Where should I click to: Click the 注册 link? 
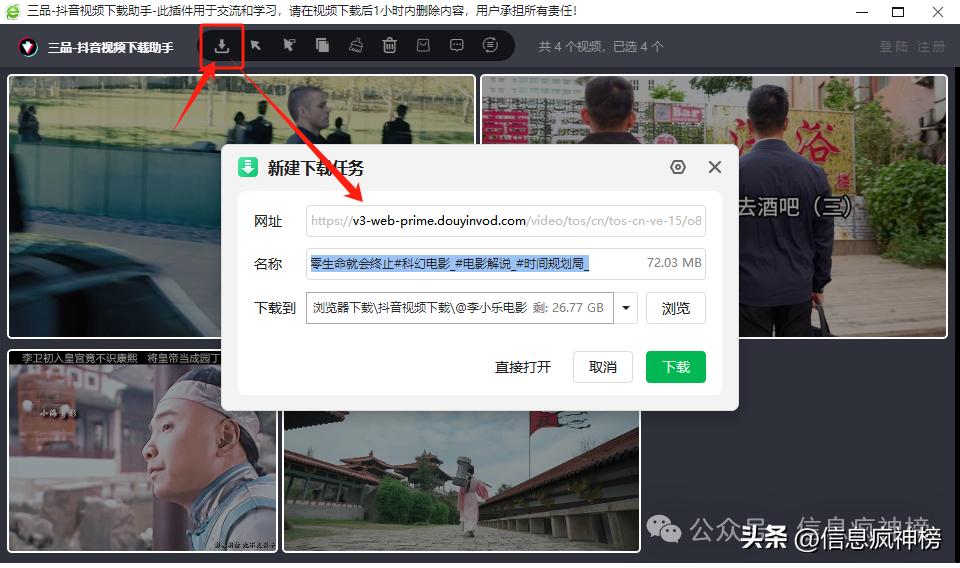tap(931, 47)
